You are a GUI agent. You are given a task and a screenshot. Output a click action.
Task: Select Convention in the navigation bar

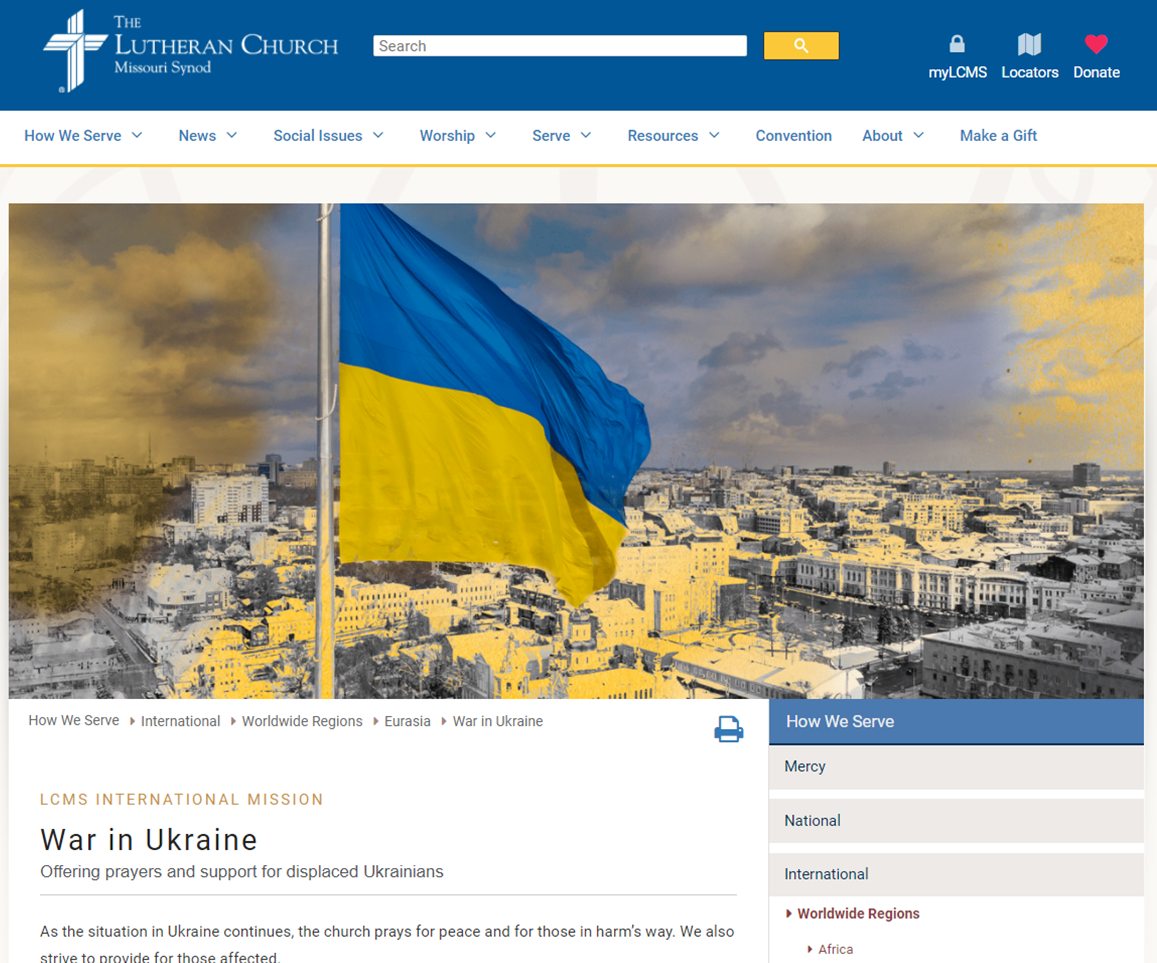click(793, 136)
